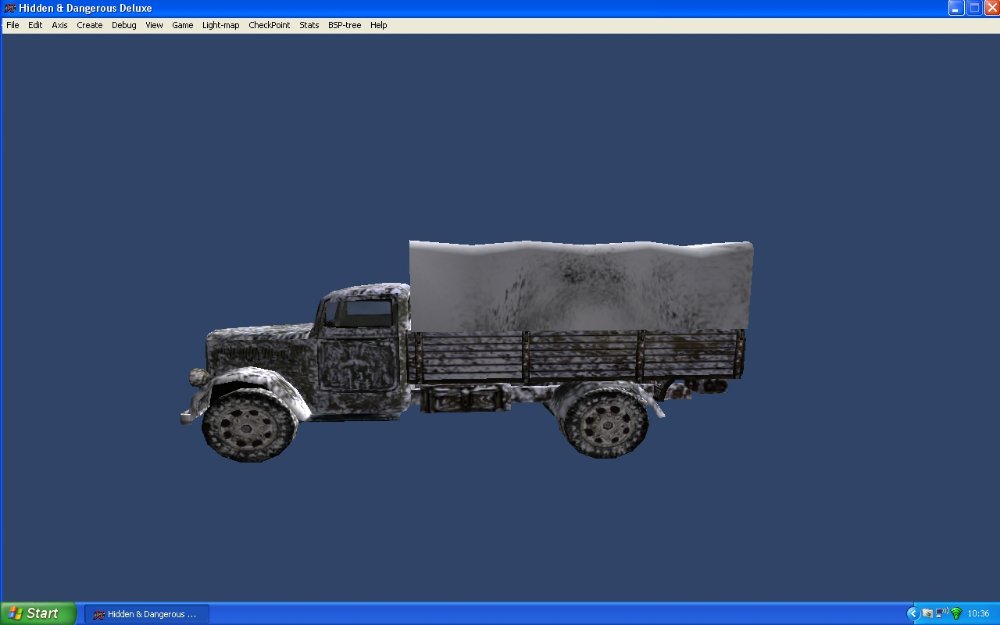Select Hidden & Dangerous taskbar button

pyautogui.click(x=146, y=614)
